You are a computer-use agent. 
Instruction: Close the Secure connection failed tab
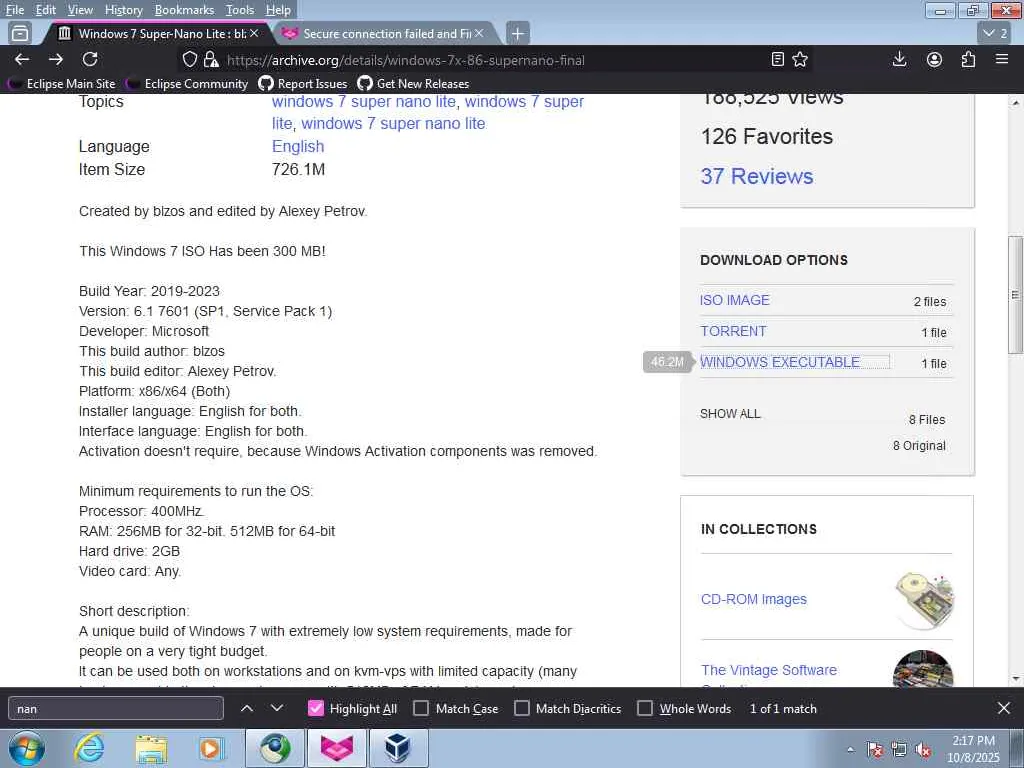[479, 33]
